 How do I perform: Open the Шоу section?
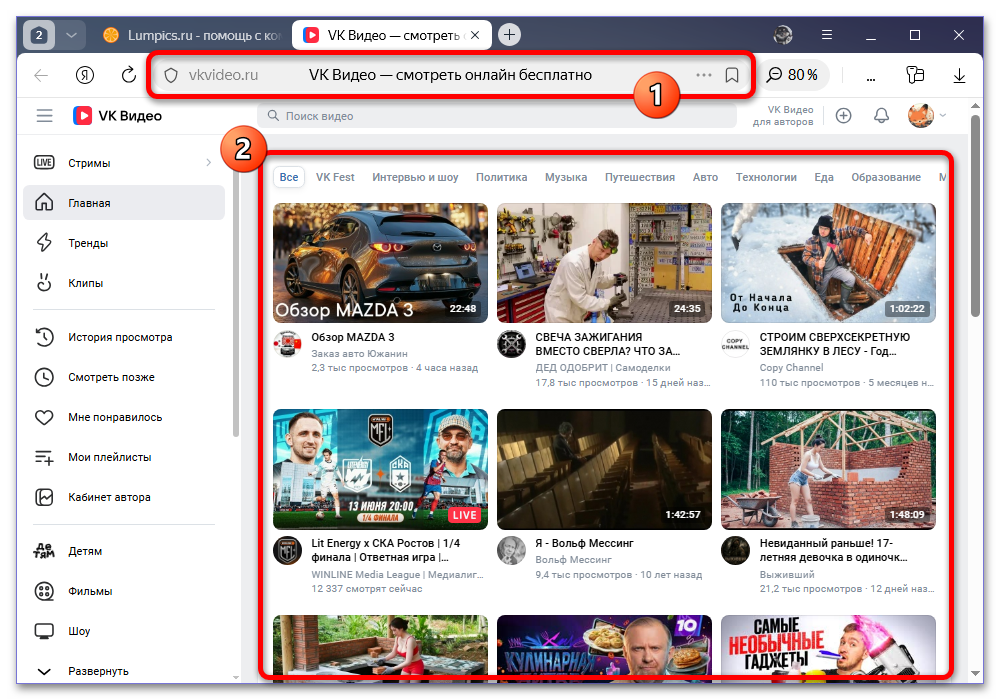[x=124, y=631]
